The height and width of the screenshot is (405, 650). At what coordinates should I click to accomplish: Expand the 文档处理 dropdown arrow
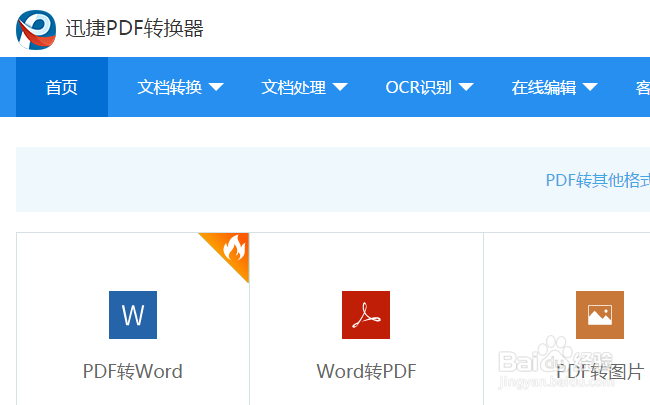pos(340,87)
